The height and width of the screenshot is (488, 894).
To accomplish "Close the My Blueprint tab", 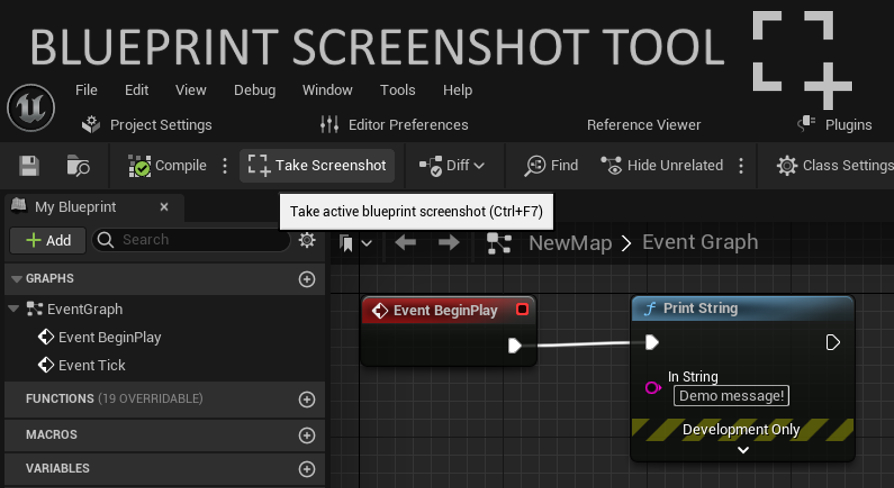I will click(x=164, y=207).
